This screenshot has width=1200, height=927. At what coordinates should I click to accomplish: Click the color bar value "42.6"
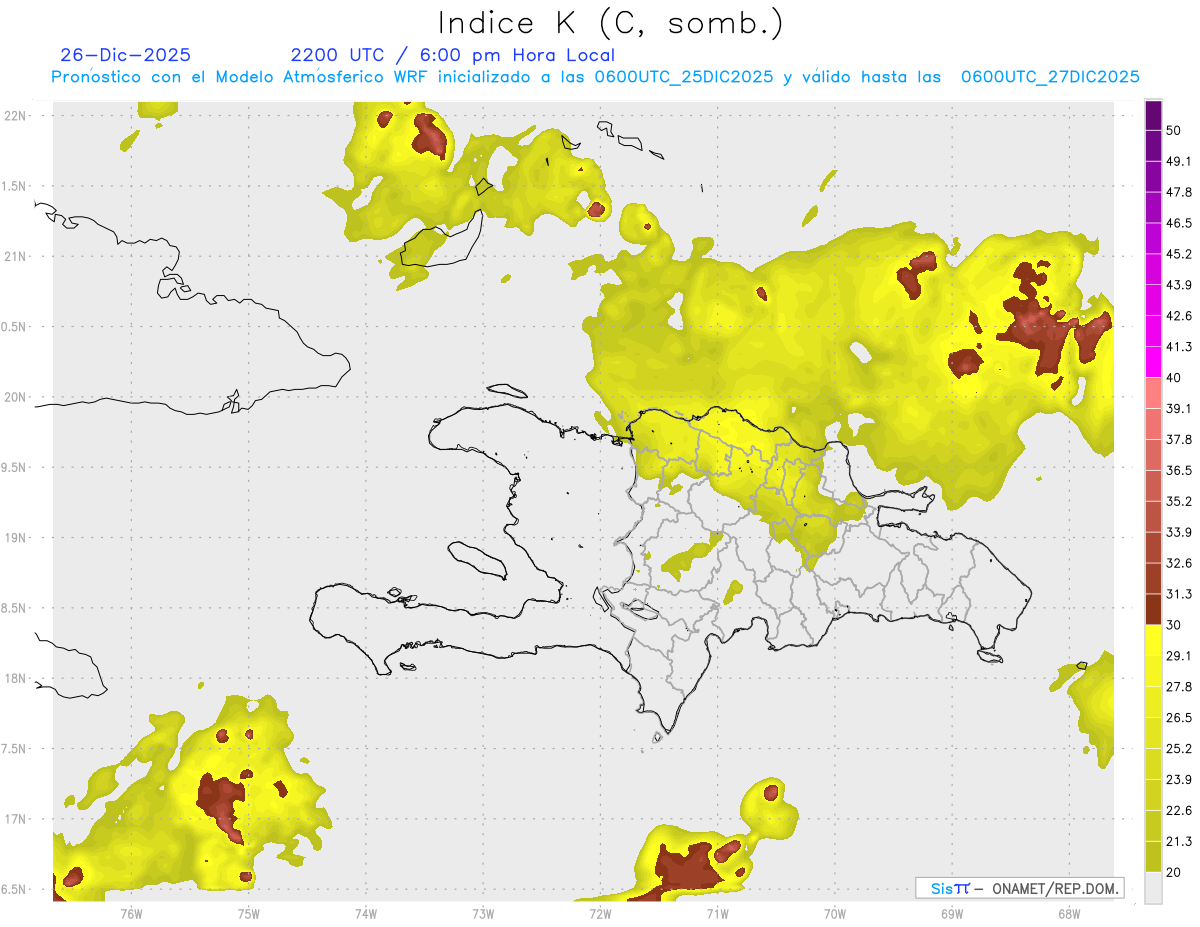pyautogui.click(x=1178, y=316)
